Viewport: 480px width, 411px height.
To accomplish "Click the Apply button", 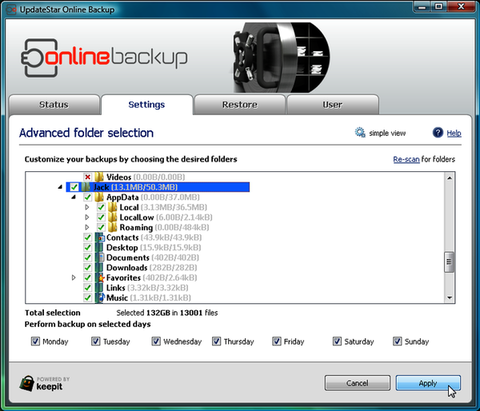I will (428, 383).
